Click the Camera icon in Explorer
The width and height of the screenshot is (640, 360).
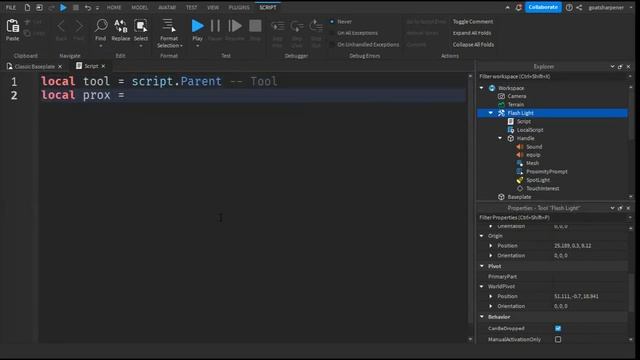501,96
